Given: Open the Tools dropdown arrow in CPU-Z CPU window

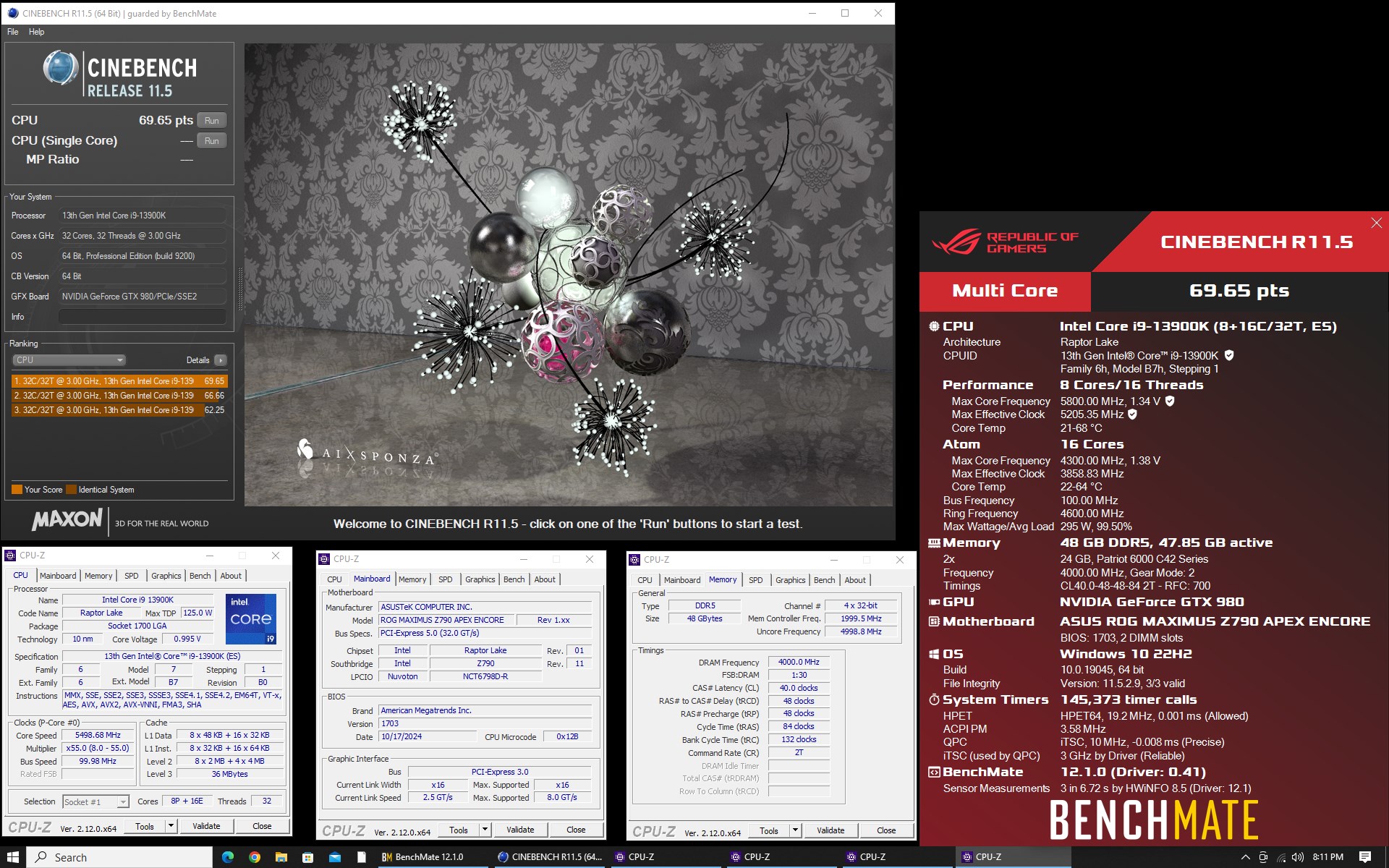Looking at the screenshot, I should 171,826.
